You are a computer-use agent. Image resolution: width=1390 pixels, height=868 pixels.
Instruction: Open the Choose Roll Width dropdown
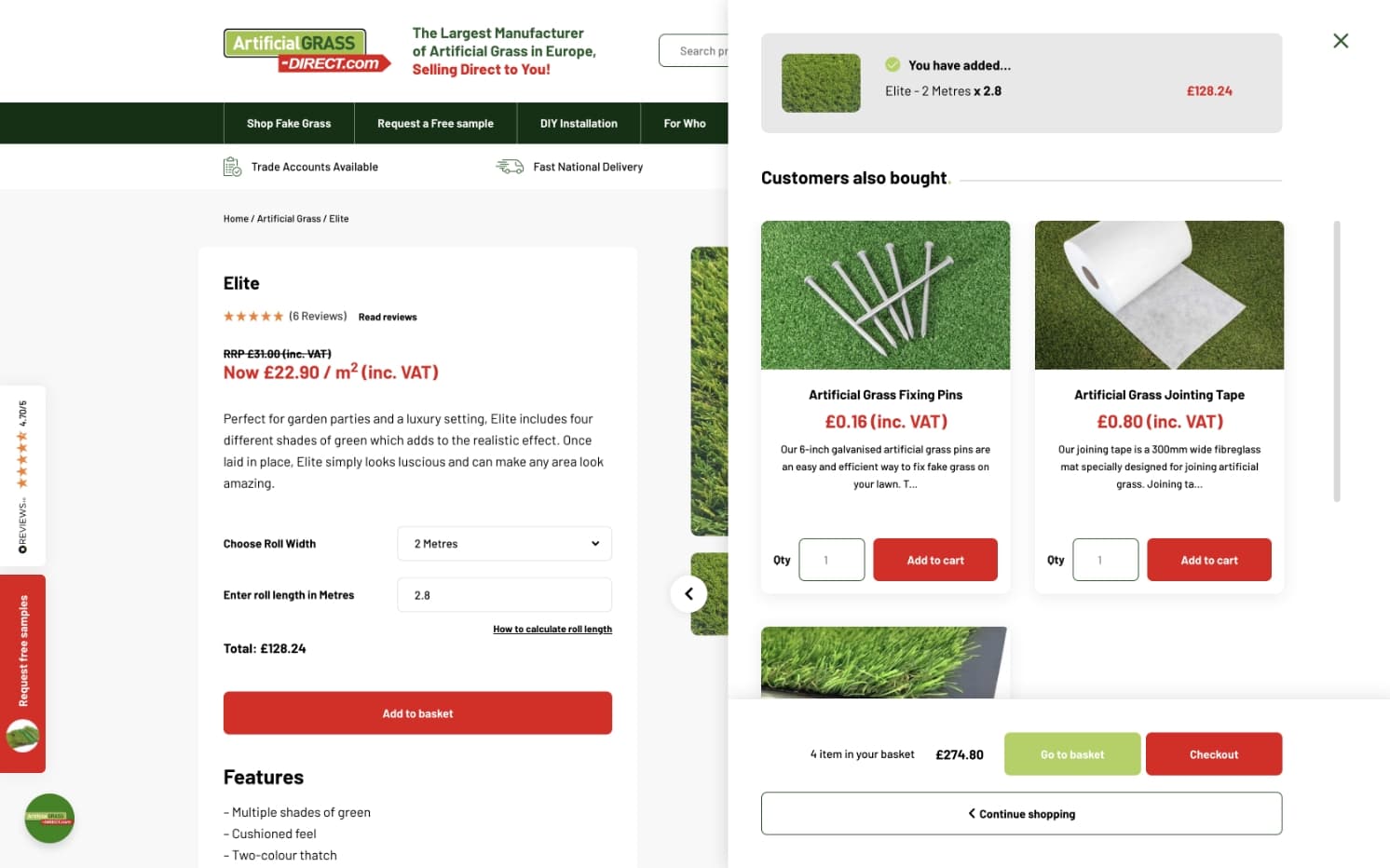(504, 544)
